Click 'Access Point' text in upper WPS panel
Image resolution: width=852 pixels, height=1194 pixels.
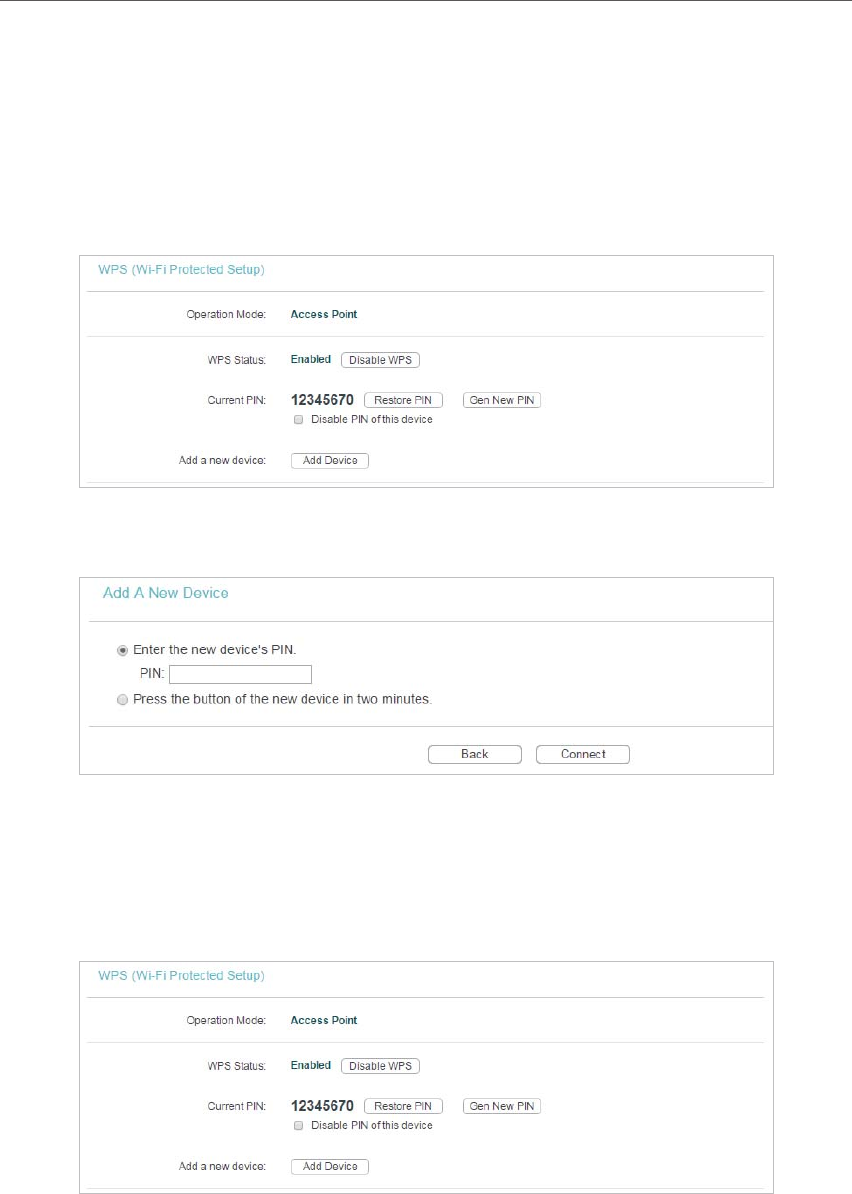click(324, 314)
